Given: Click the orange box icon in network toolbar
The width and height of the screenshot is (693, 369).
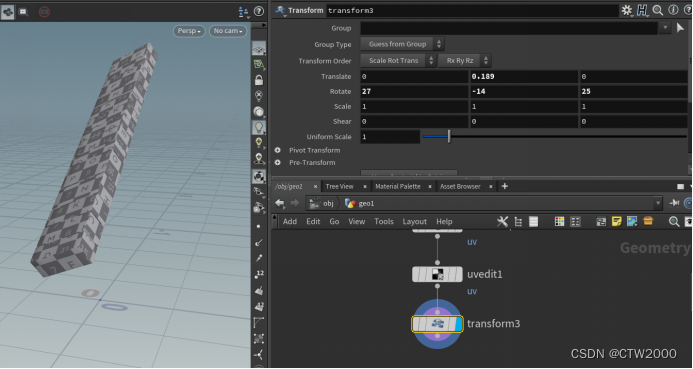Looking at the screenshot, I should (x=648, y=221).
